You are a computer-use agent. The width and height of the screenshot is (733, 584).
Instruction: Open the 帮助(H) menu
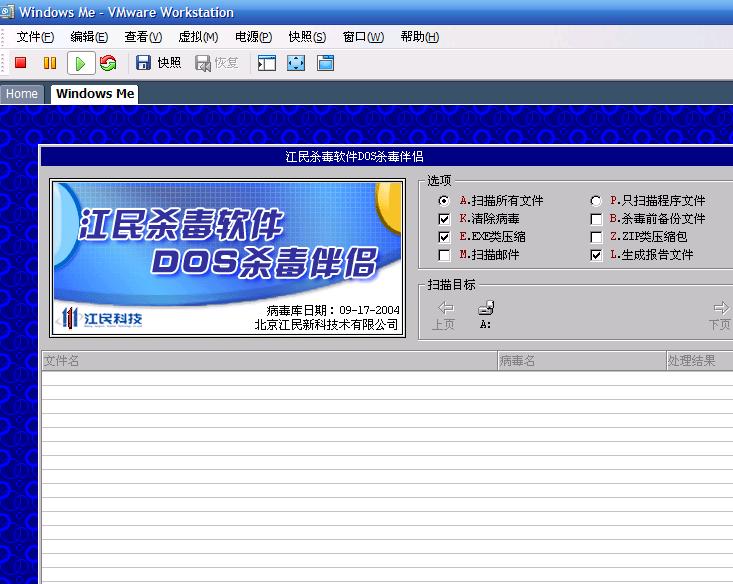click(x=420, y=36)
